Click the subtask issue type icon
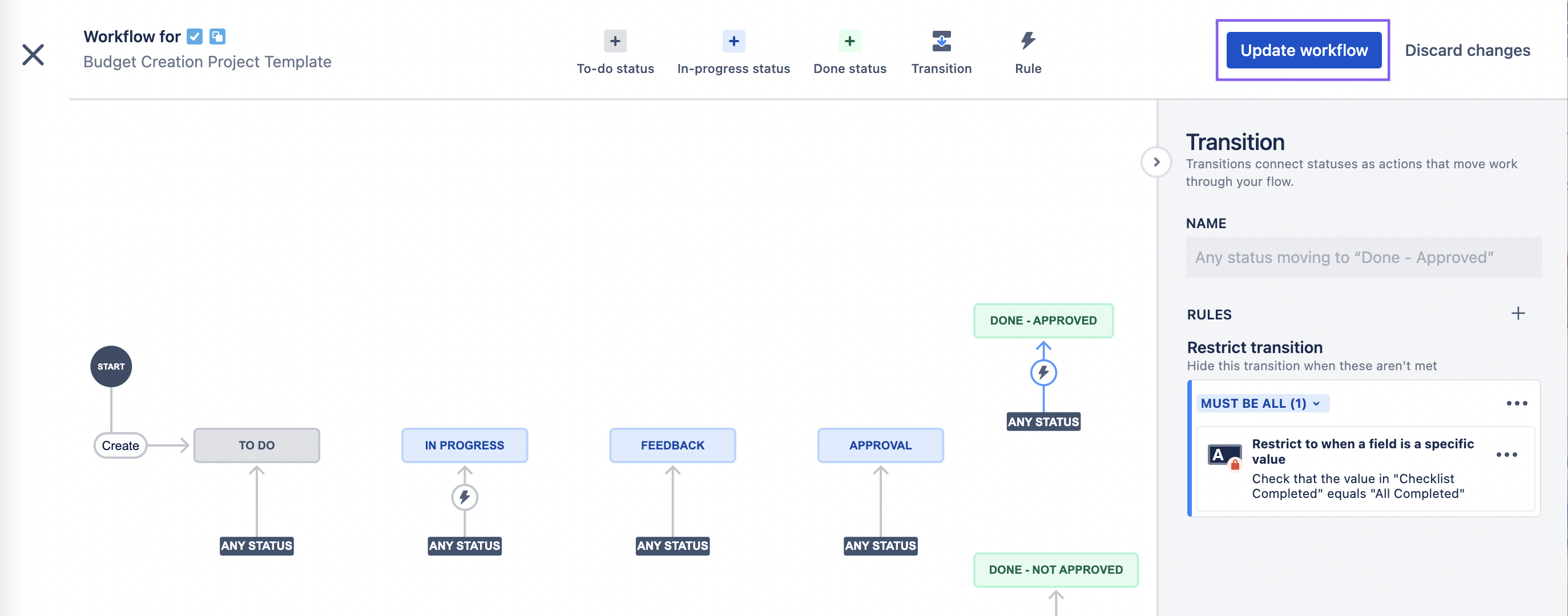The width and height of the screenshot is (1568, 616). 217,37
